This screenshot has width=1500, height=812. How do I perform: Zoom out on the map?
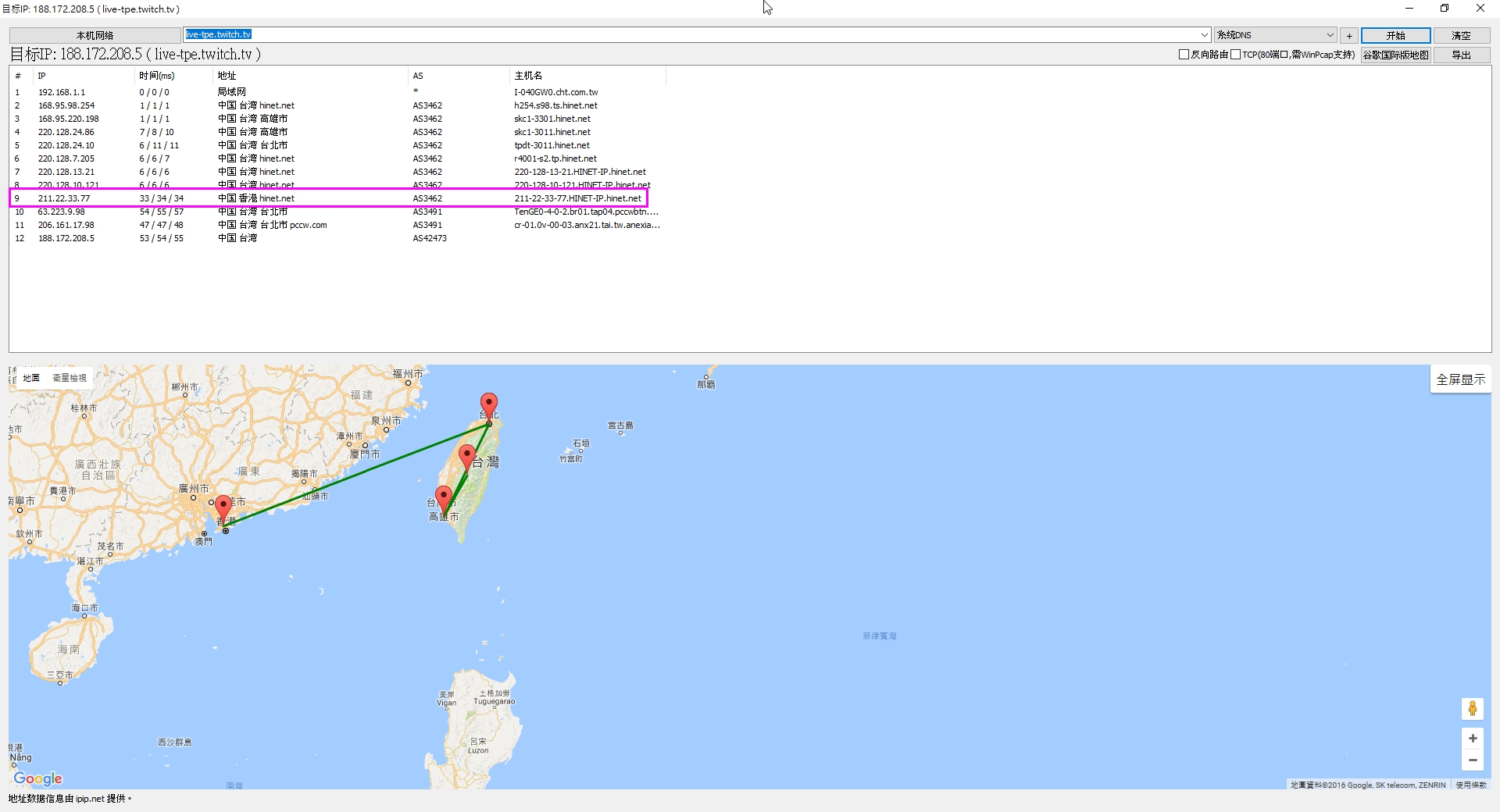[x=1473, y=760]
